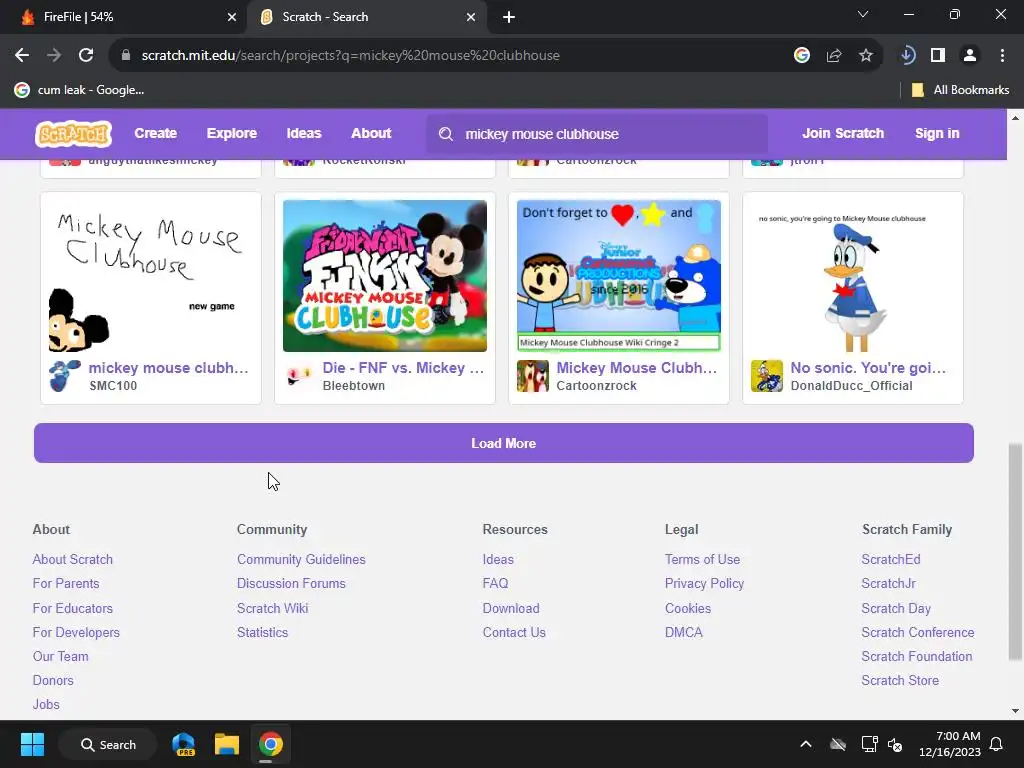Click the Bleebtown author name

(x=353, y=386)
